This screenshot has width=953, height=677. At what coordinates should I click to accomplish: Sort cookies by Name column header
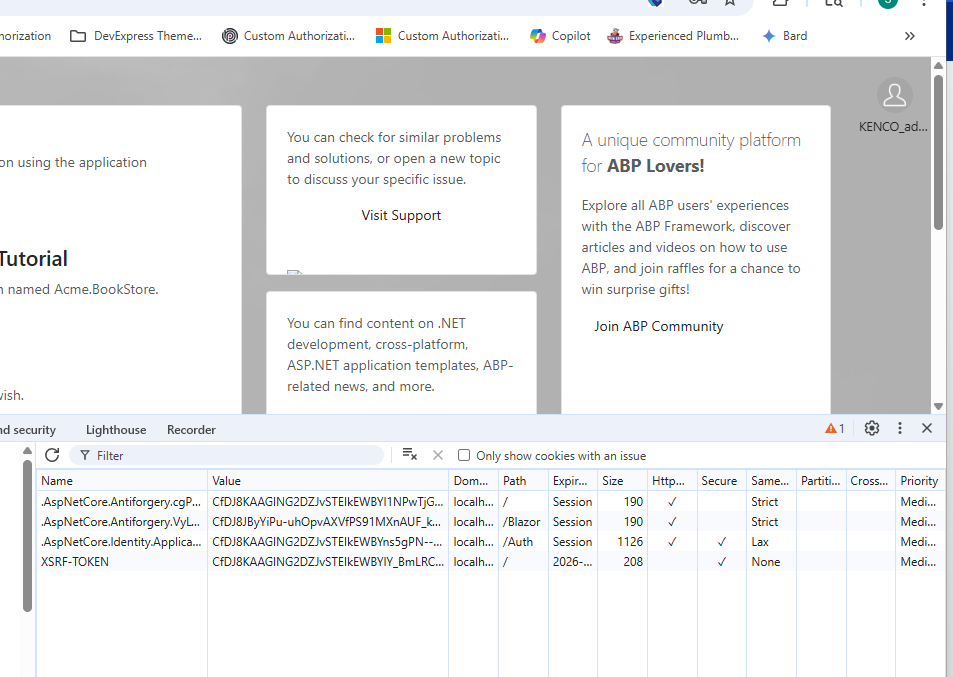(122, 481)
